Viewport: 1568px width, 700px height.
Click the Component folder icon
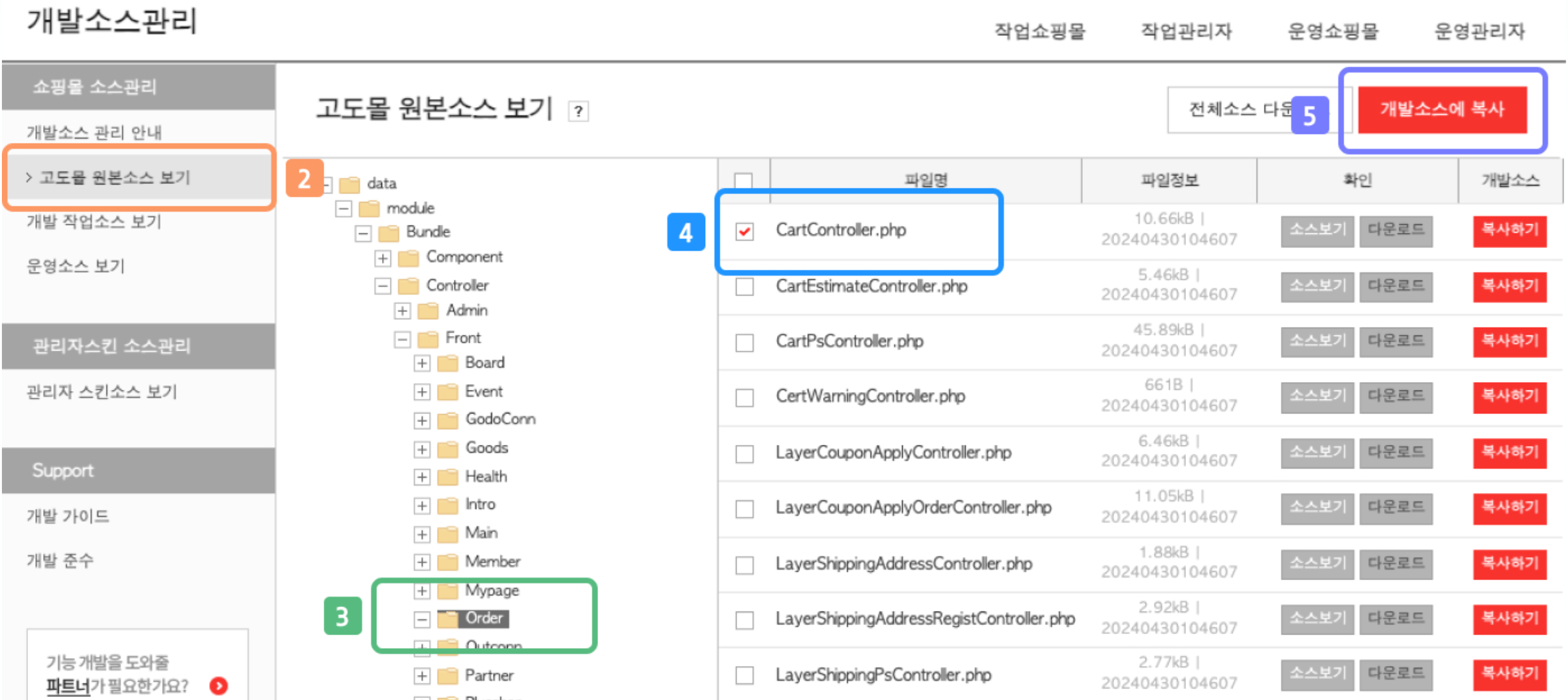[x=408, y=258]
